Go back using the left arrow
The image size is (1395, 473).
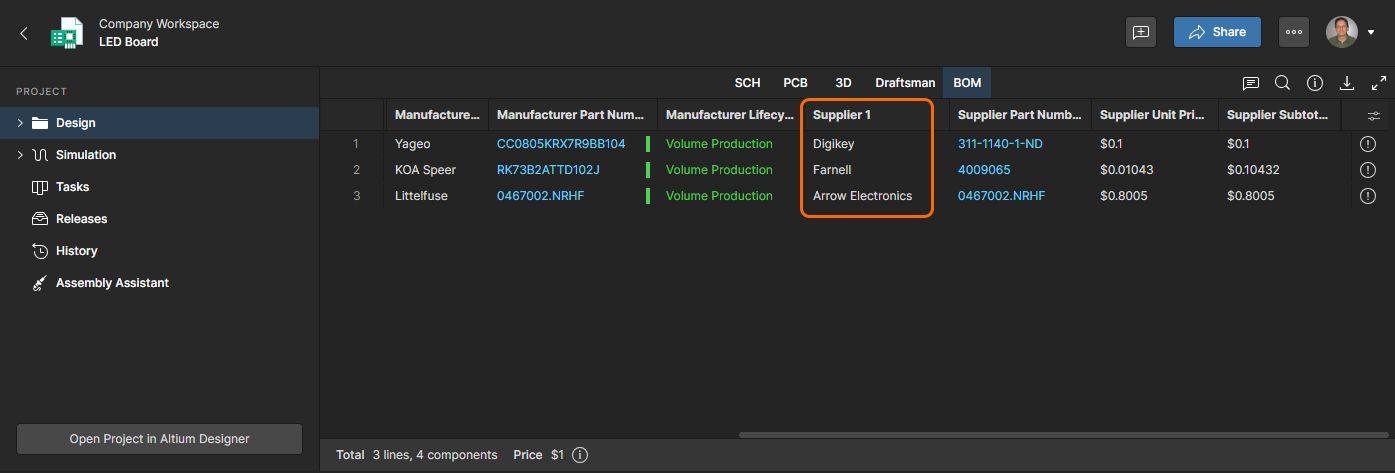(24, 33)
